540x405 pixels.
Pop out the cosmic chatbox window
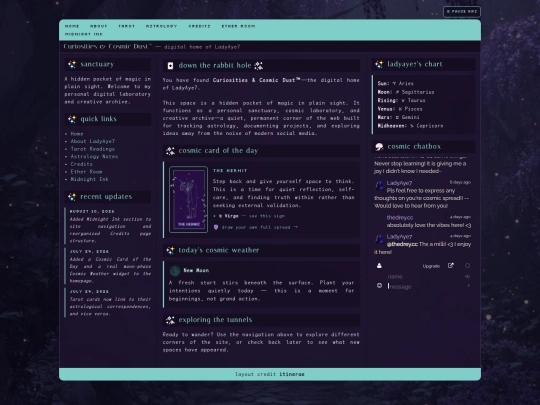pos(451,266)
